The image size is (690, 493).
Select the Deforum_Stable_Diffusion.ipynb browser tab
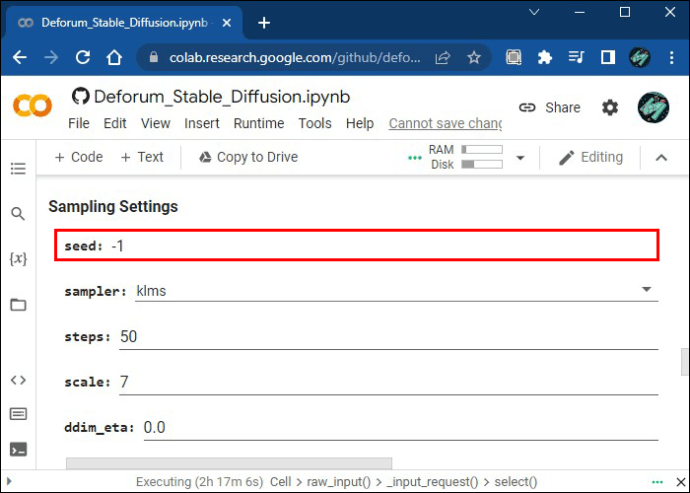124,23
